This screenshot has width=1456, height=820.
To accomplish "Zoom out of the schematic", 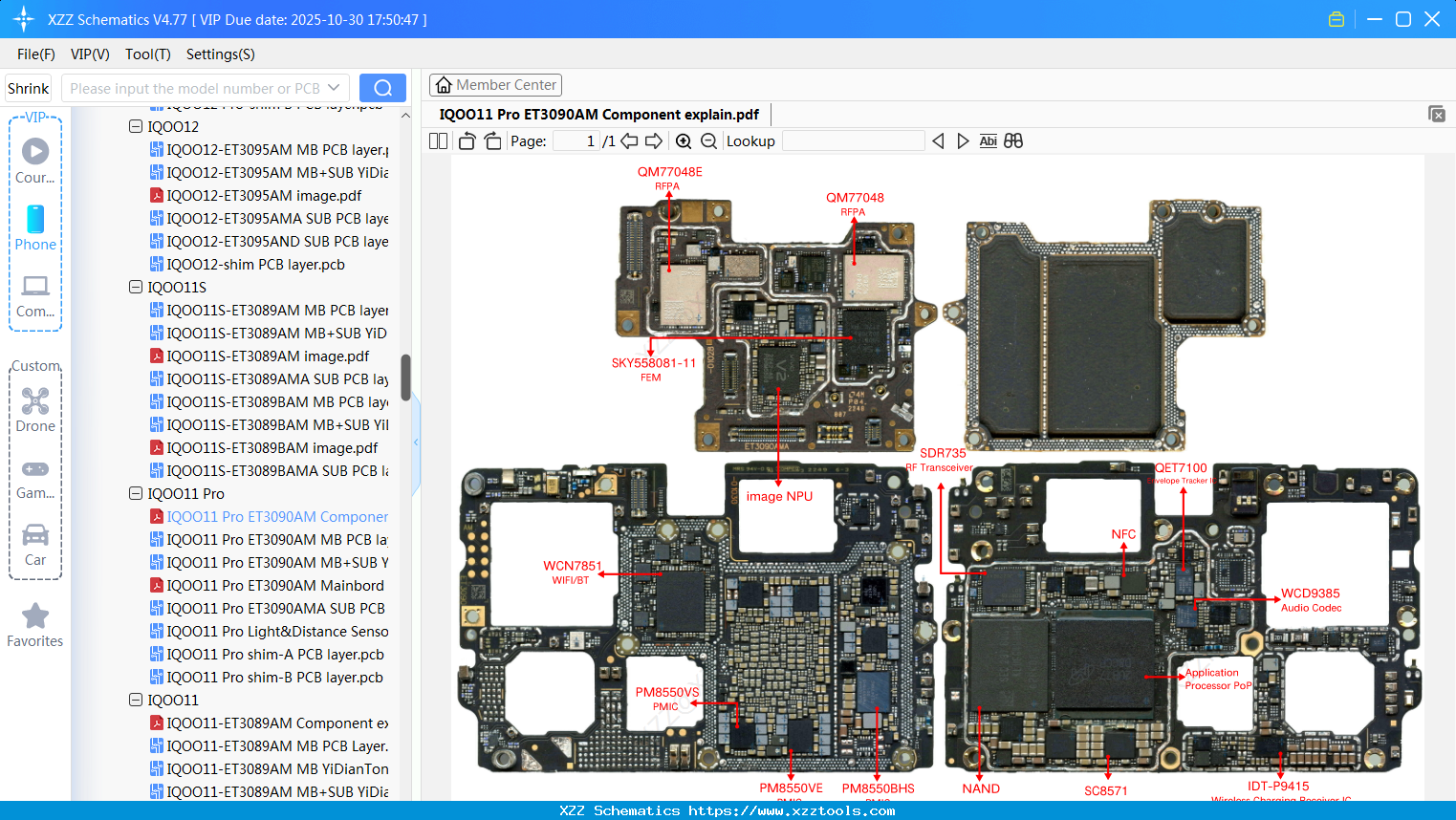I will [708, 140].
